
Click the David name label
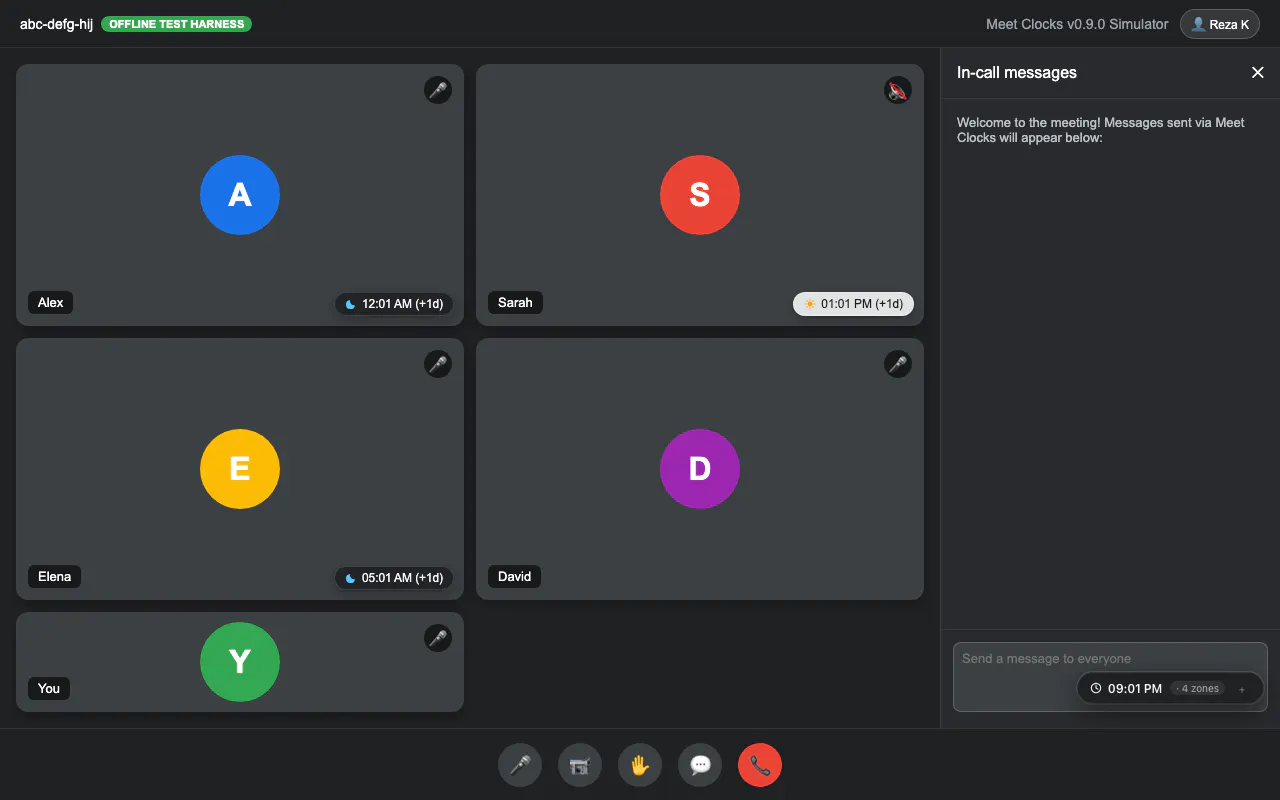click(x=514, y=576)
